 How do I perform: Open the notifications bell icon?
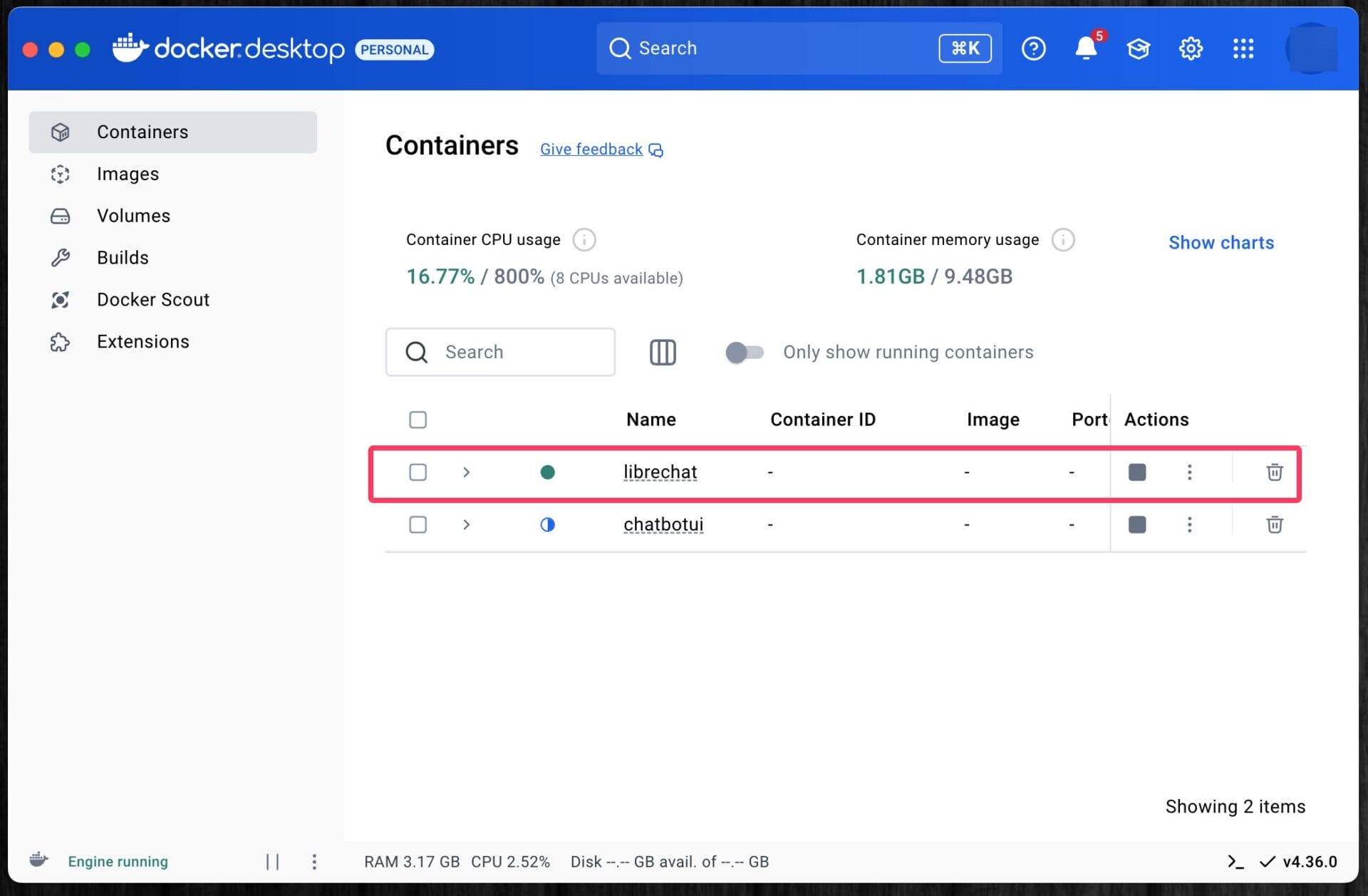point(1085,48)
